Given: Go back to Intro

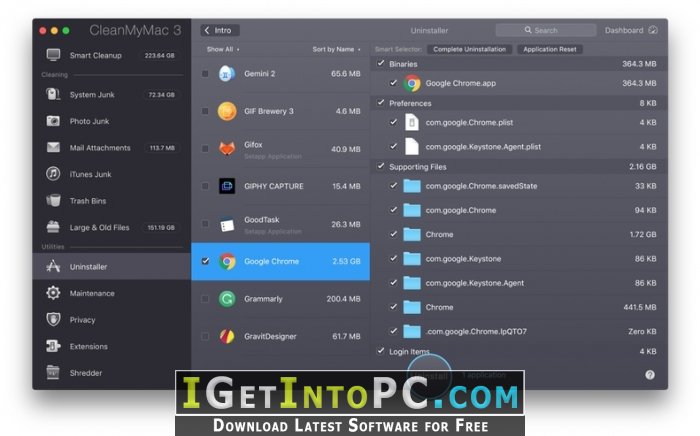Looking at the screenshot, I should coord(220,30).
